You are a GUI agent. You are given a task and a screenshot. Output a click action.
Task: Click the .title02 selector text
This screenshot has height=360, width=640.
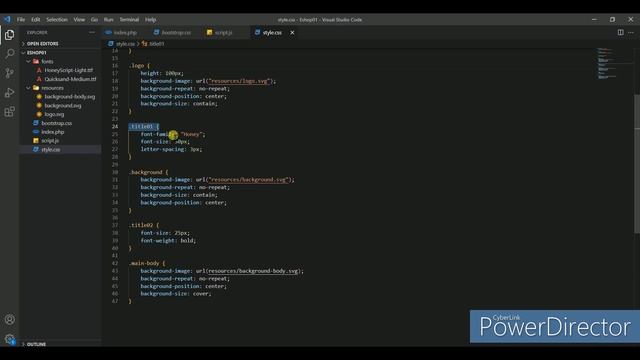(x=141, y=225)
